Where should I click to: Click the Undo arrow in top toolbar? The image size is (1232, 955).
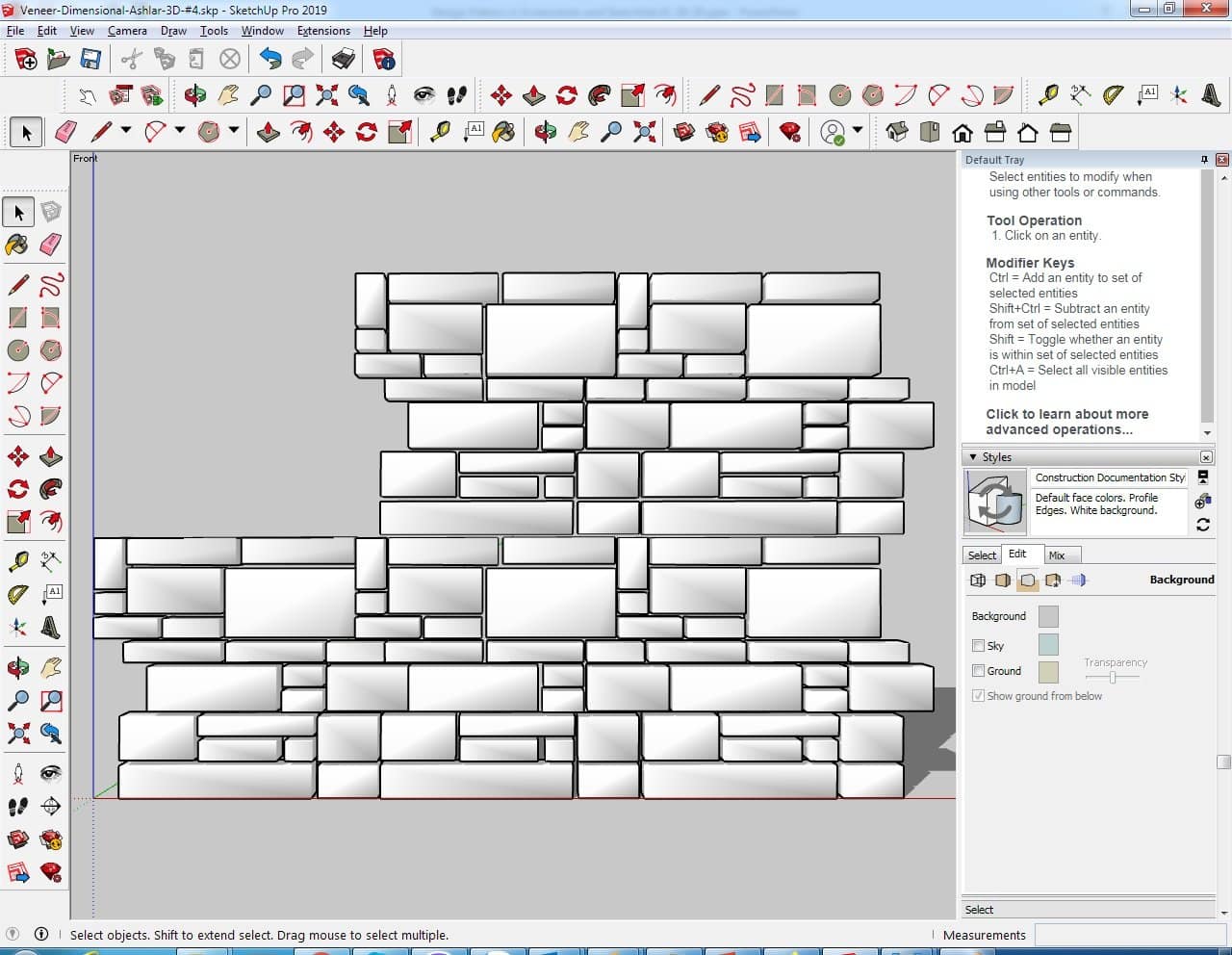270,60
